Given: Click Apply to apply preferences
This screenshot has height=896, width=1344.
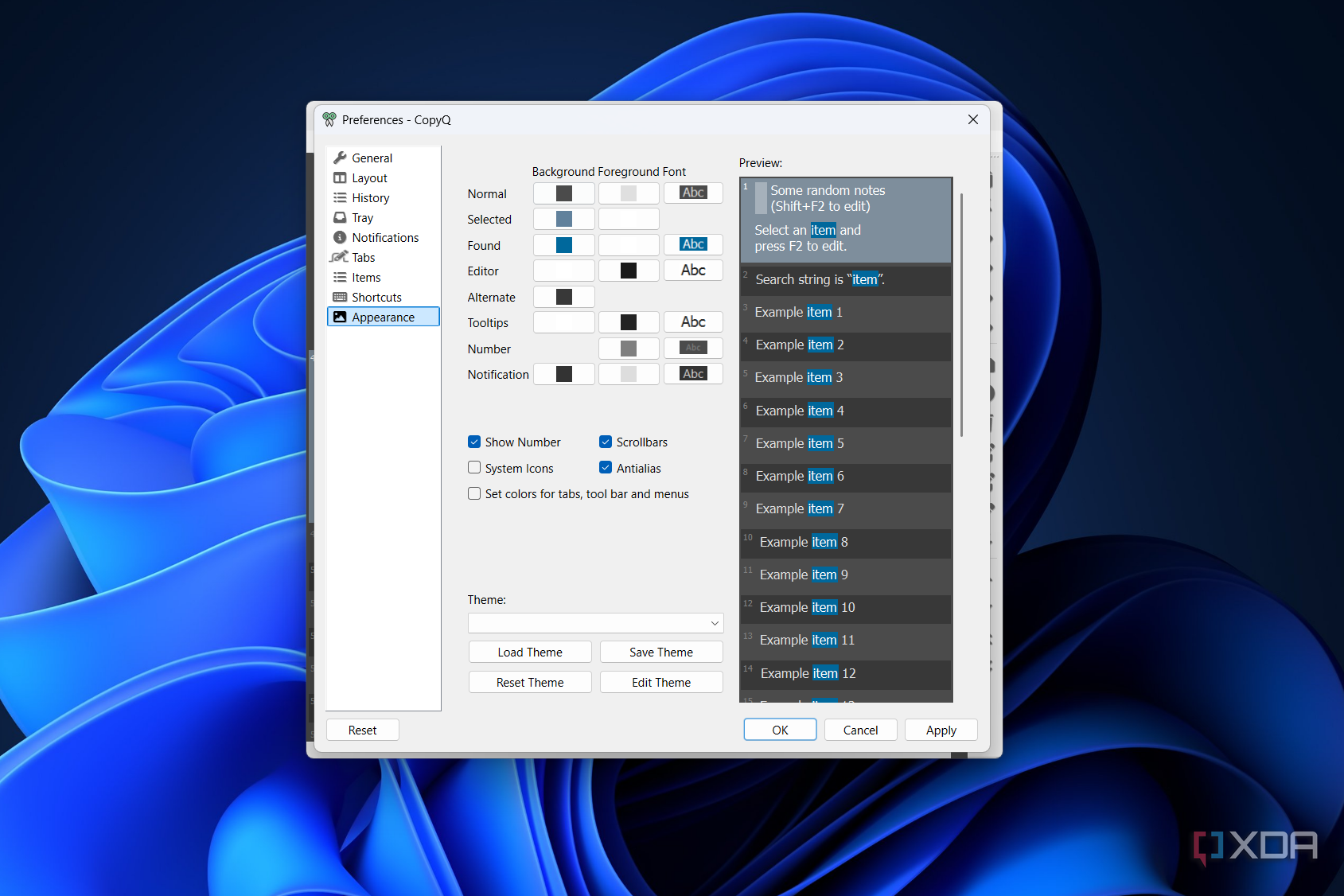Looking at the screenshot, I should pos(941,730).
